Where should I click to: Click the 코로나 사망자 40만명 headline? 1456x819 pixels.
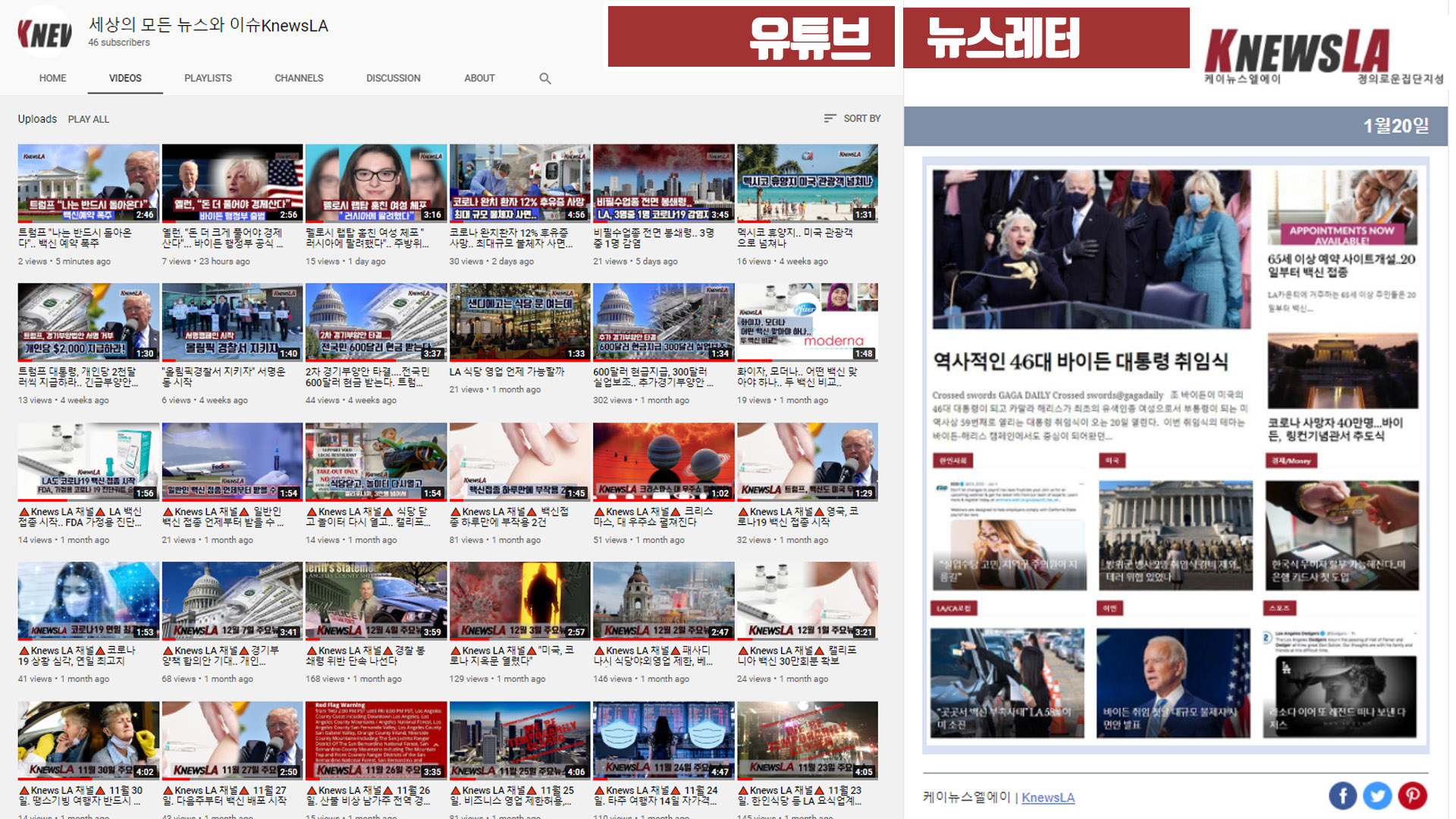click(x=1335, y=429)
